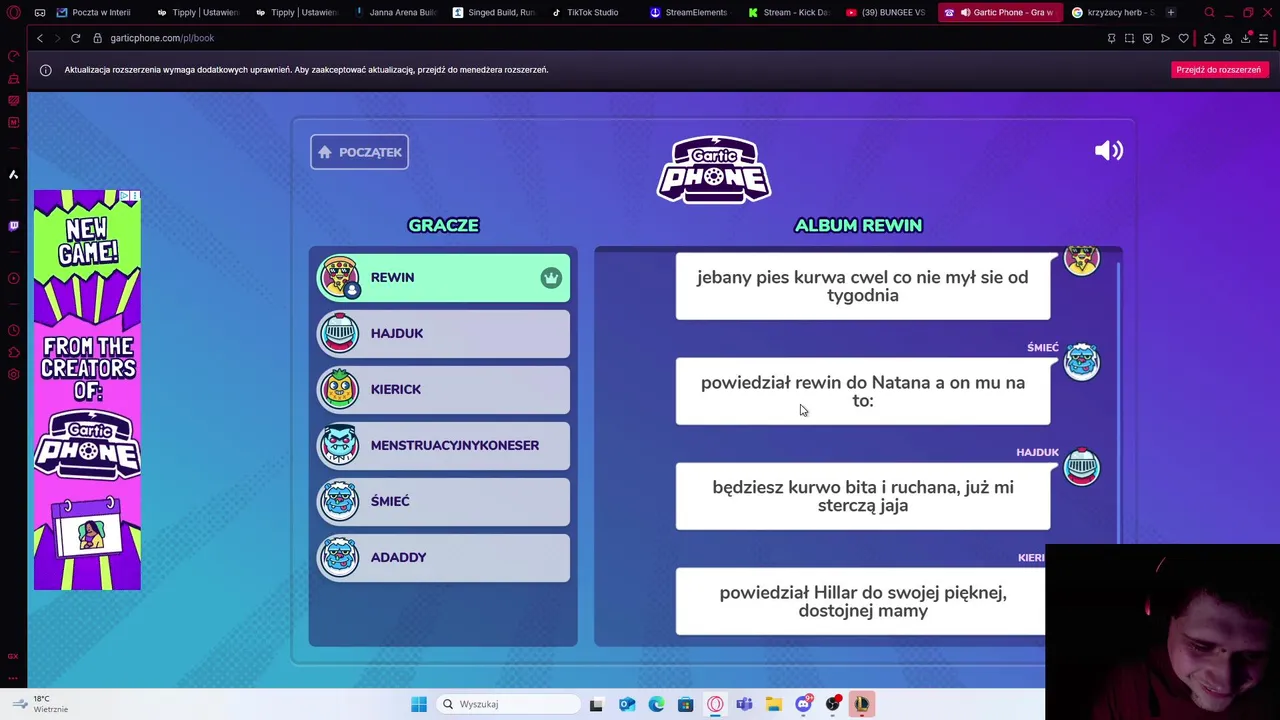Mute sound with the speaker icon
Screen dimensions: 1280x720
(1109, 151)
